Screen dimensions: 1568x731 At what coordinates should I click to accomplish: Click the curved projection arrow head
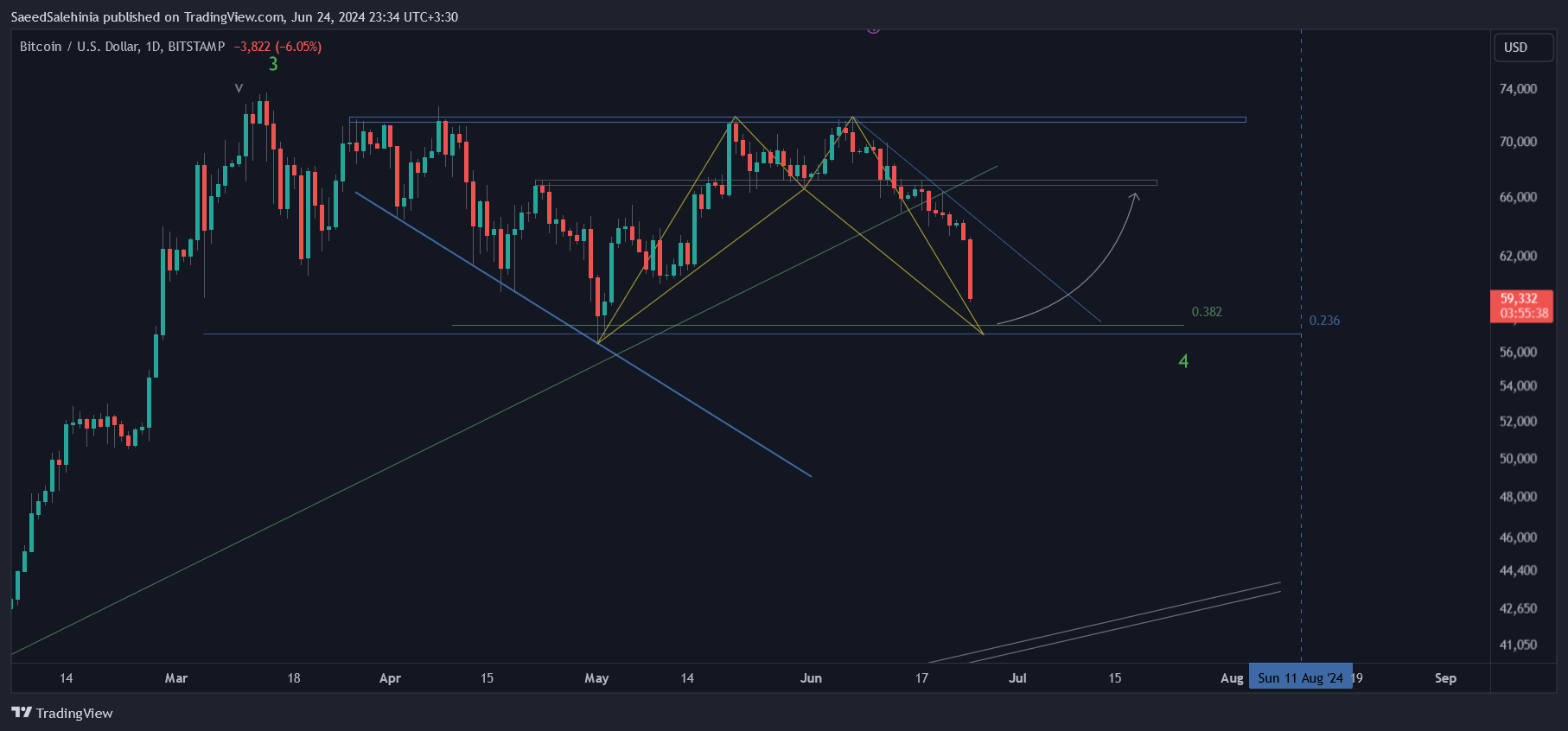(1135, 197)
